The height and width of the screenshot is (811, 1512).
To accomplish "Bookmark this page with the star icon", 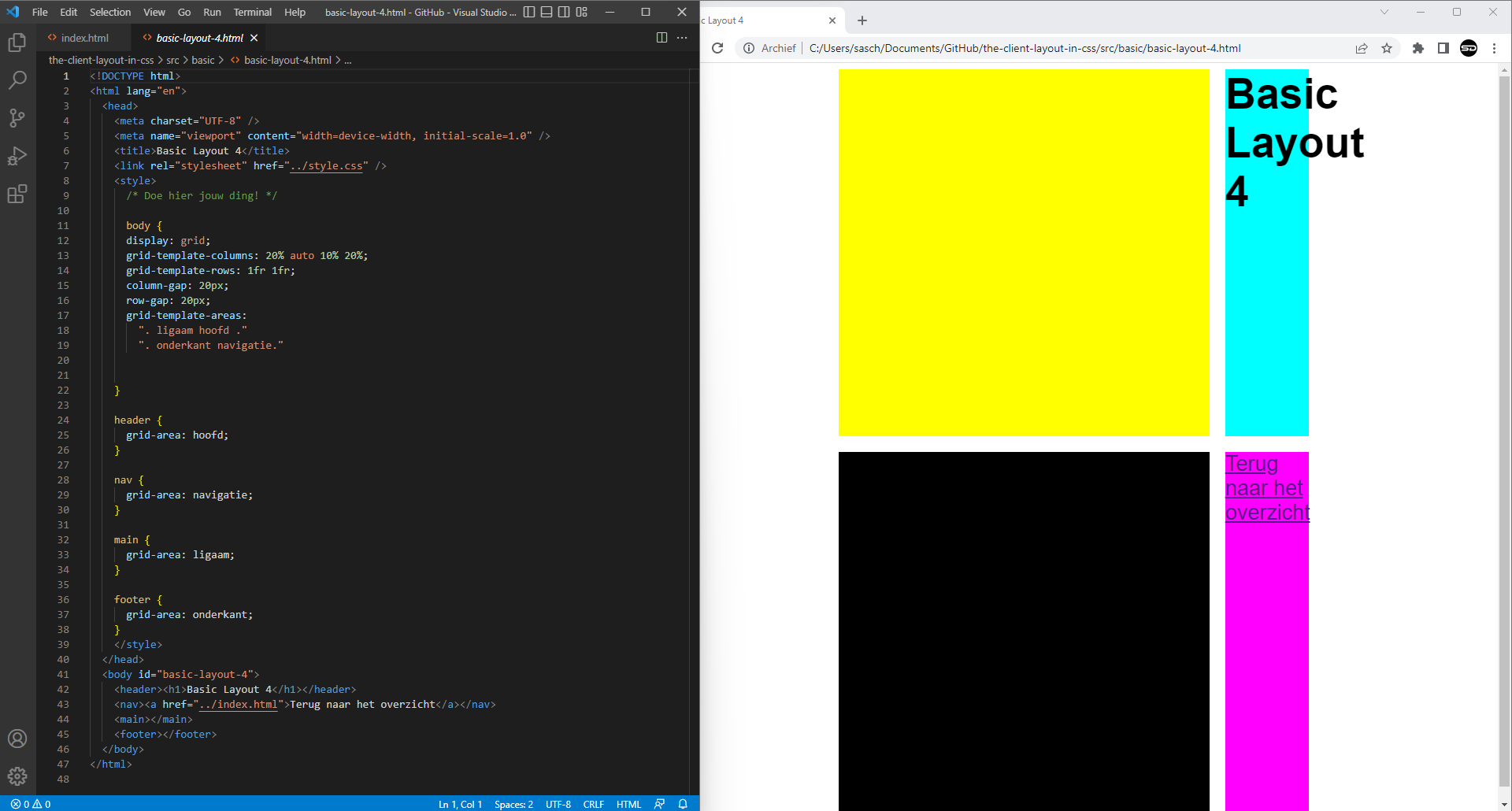I will pos(1387,48).
